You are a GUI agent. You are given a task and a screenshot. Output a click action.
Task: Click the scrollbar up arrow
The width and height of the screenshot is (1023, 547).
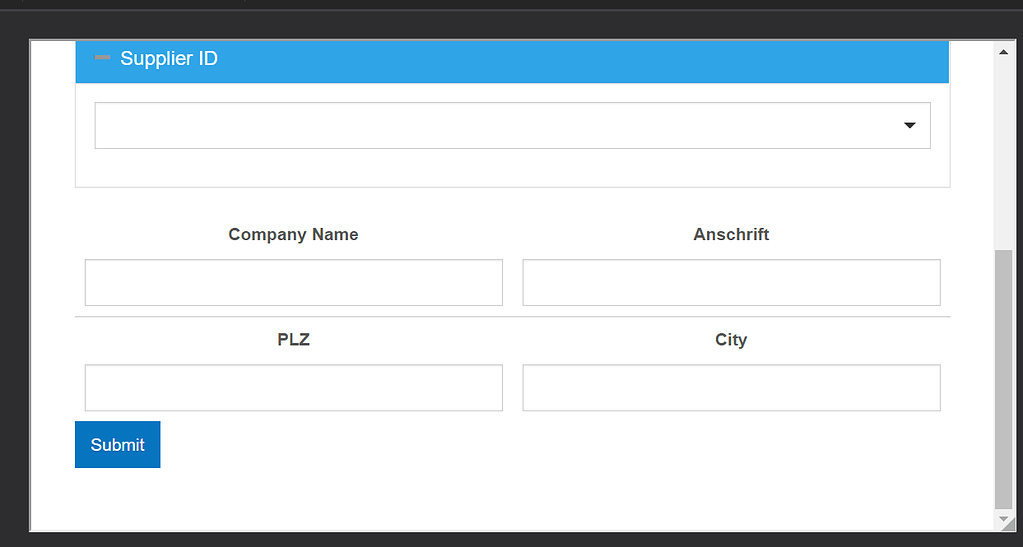tap(1004, 51)
